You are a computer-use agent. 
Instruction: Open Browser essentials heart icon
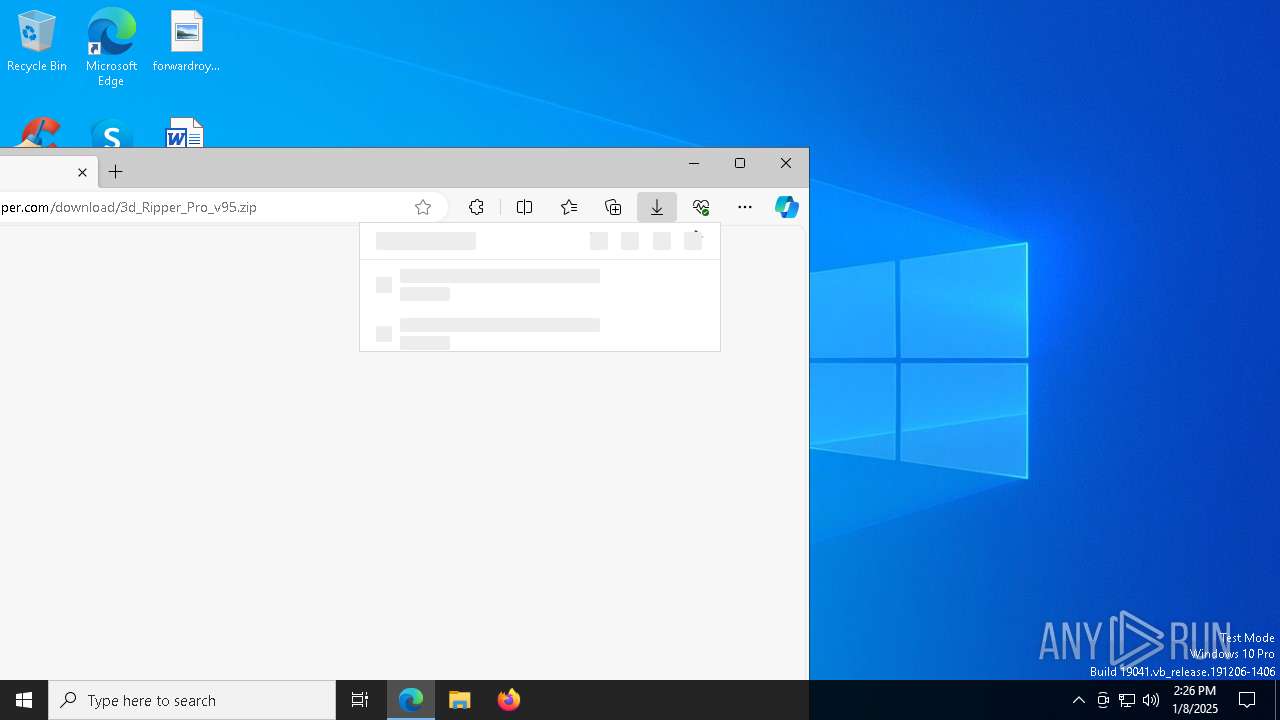[701, 207]
